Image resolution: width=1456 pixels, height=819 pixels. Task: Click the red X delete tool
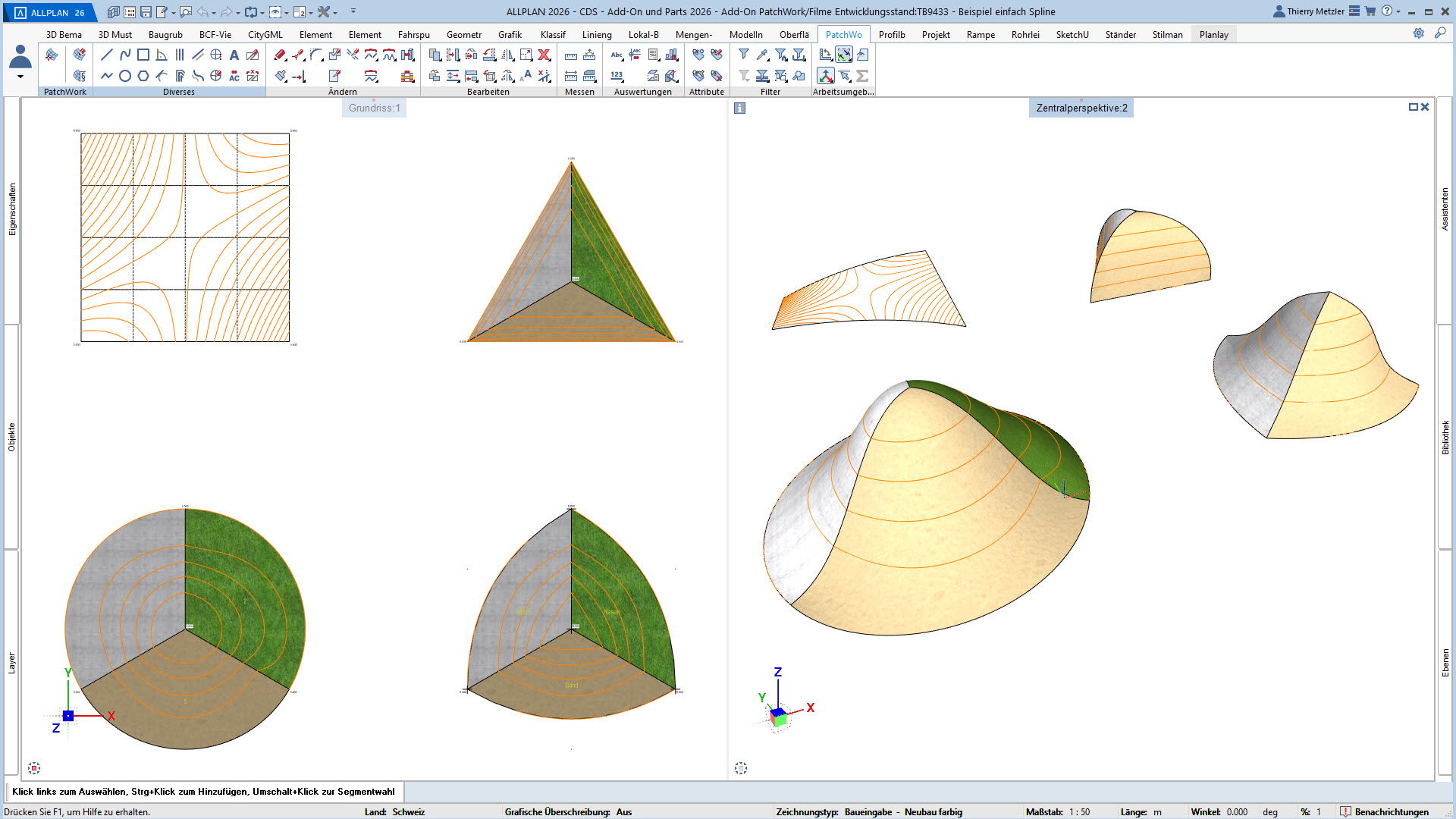(544, 55)
